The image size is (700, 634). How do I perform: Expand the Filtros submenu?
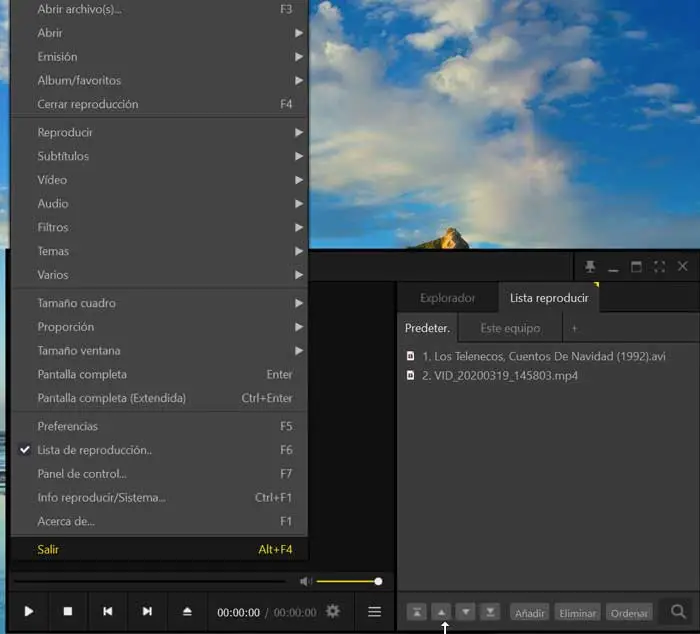click(159, 227)
